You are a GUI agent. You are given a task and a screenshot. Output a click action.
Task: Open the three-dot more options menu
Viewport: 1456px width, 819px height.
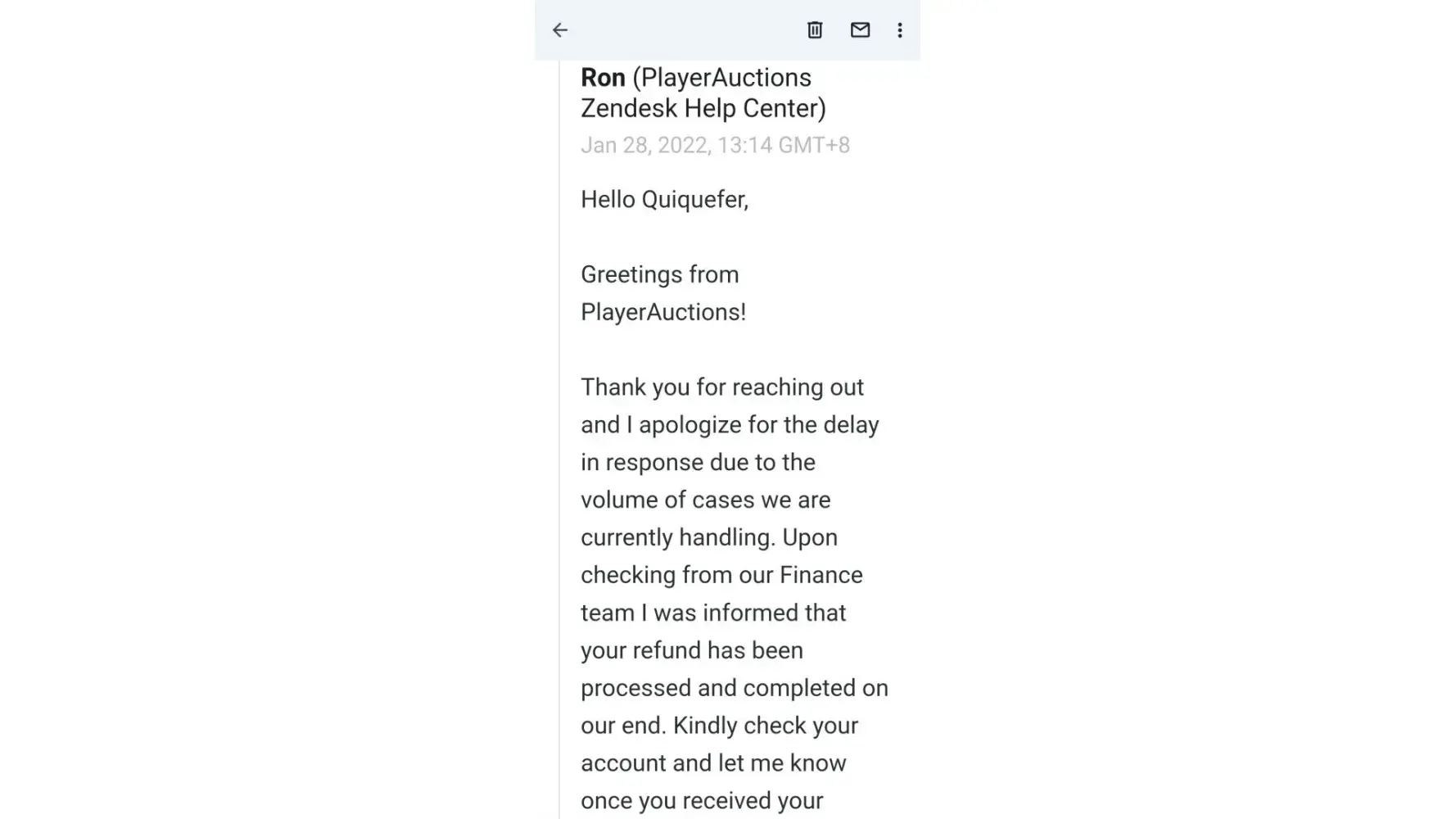point(900,30)
